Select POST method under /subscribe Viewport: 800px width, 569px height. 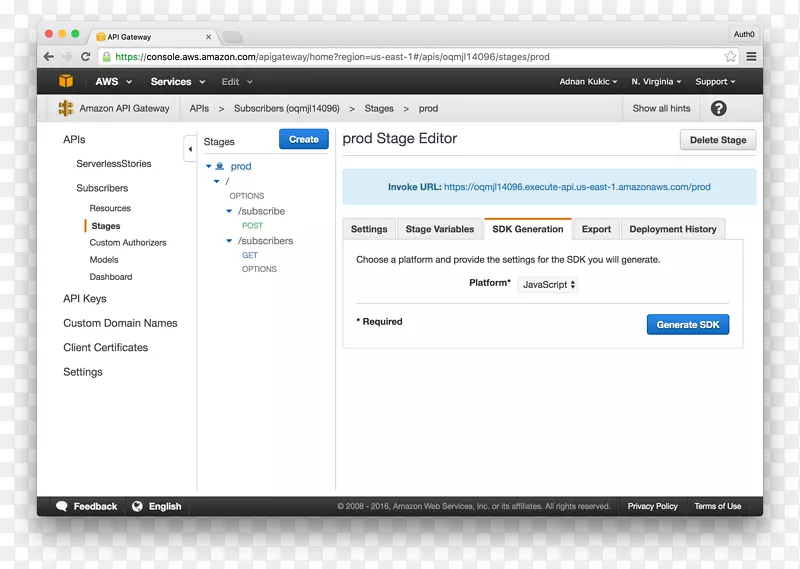252,226
